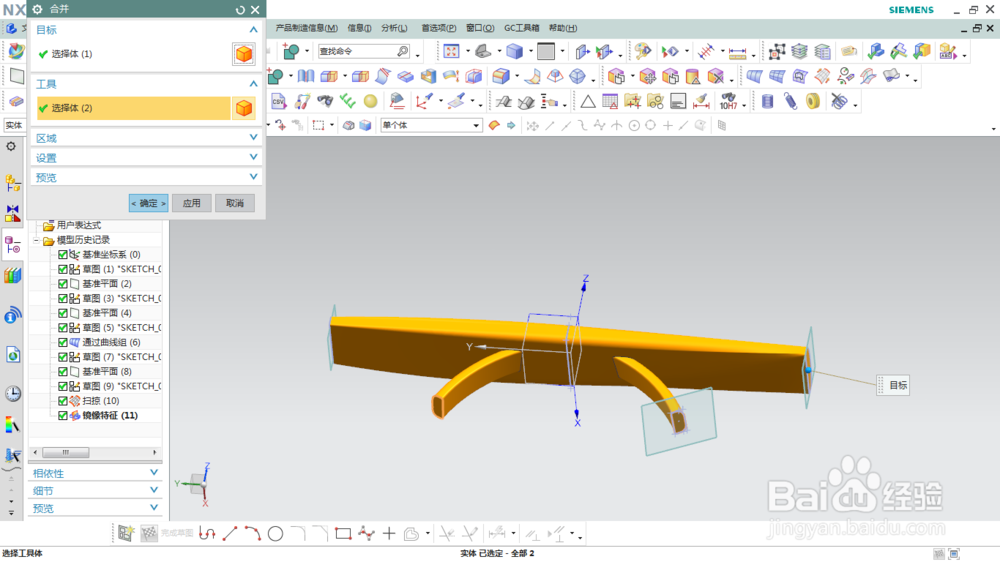Viewport: 1000px width, 562px height.
Task: Click the 取消 button
Action: [235, 203]
